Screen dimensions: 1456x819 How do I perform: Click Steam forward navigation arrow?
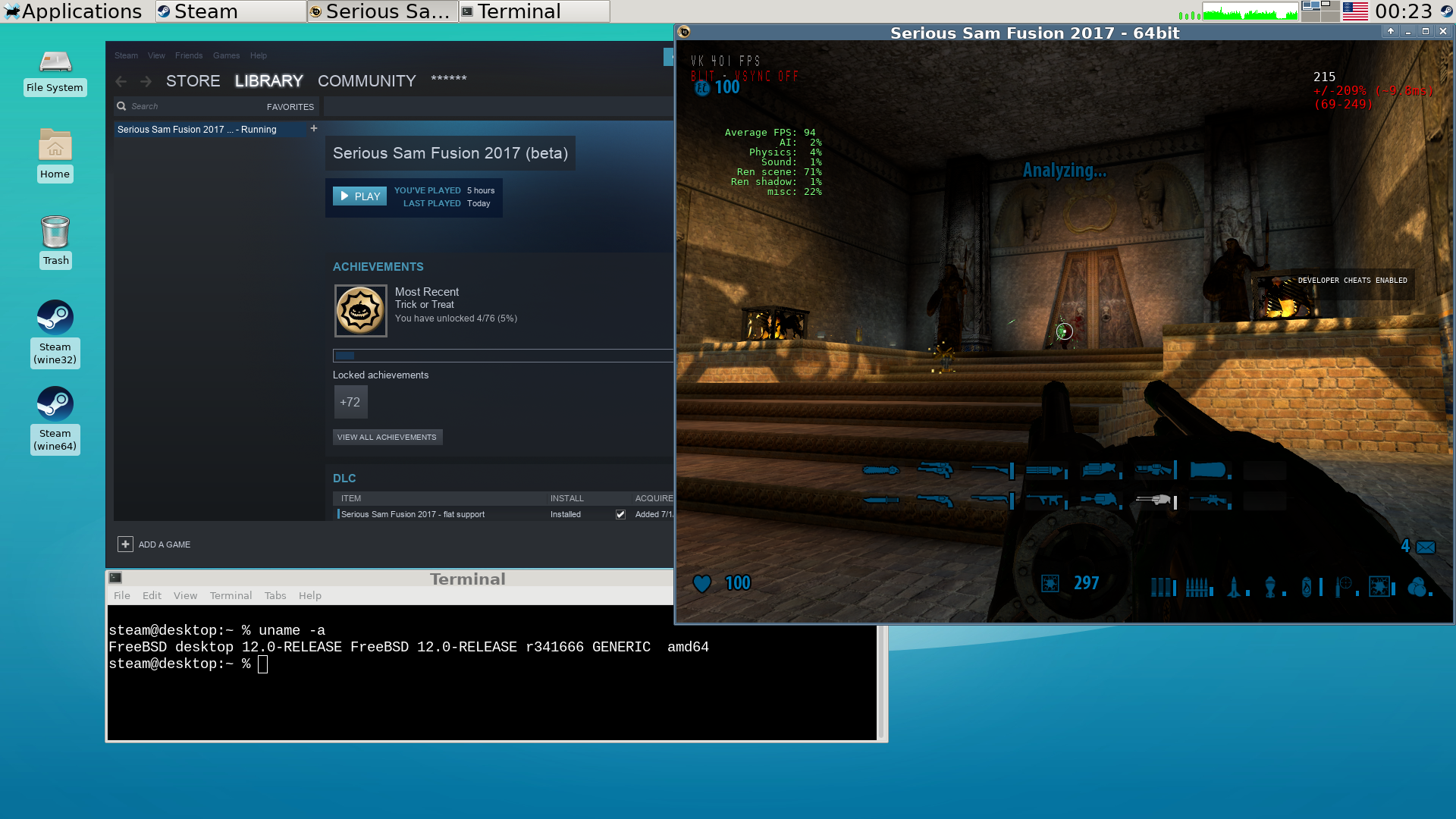coord(146,81)
